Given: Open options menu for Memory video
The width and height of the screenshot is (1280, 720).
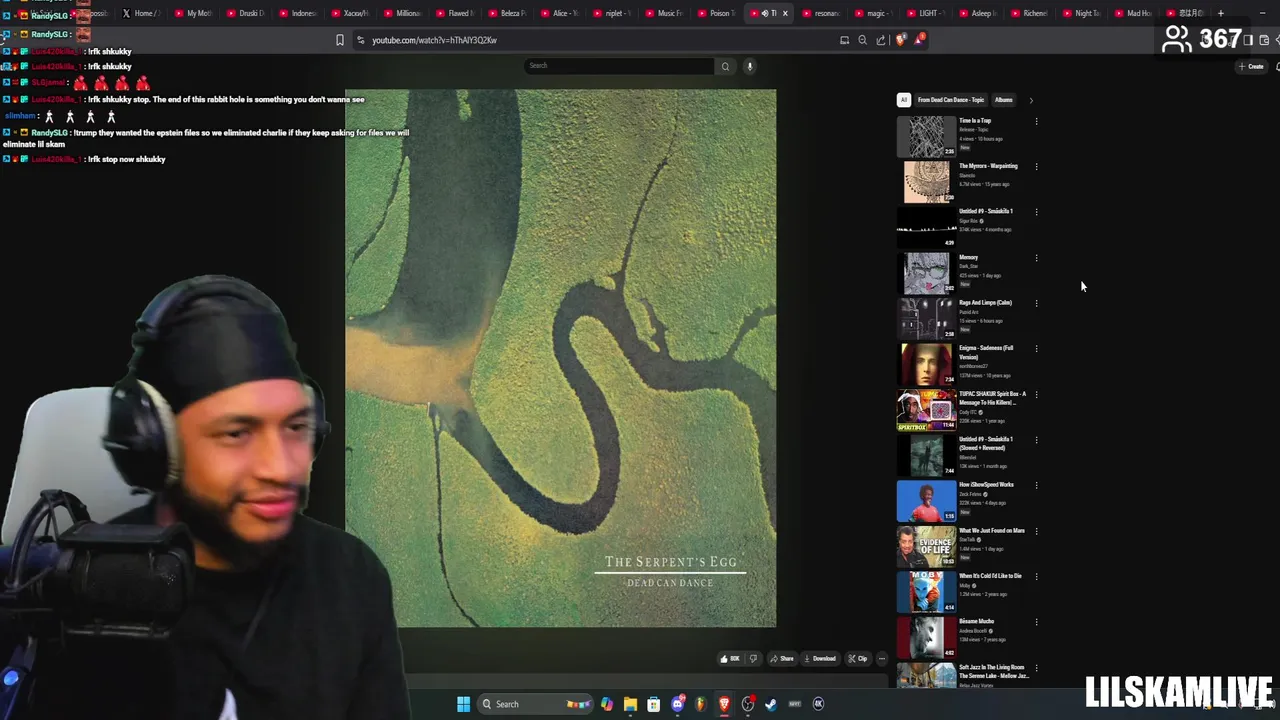Looking at the screenshot, I should coord(1036,258).
